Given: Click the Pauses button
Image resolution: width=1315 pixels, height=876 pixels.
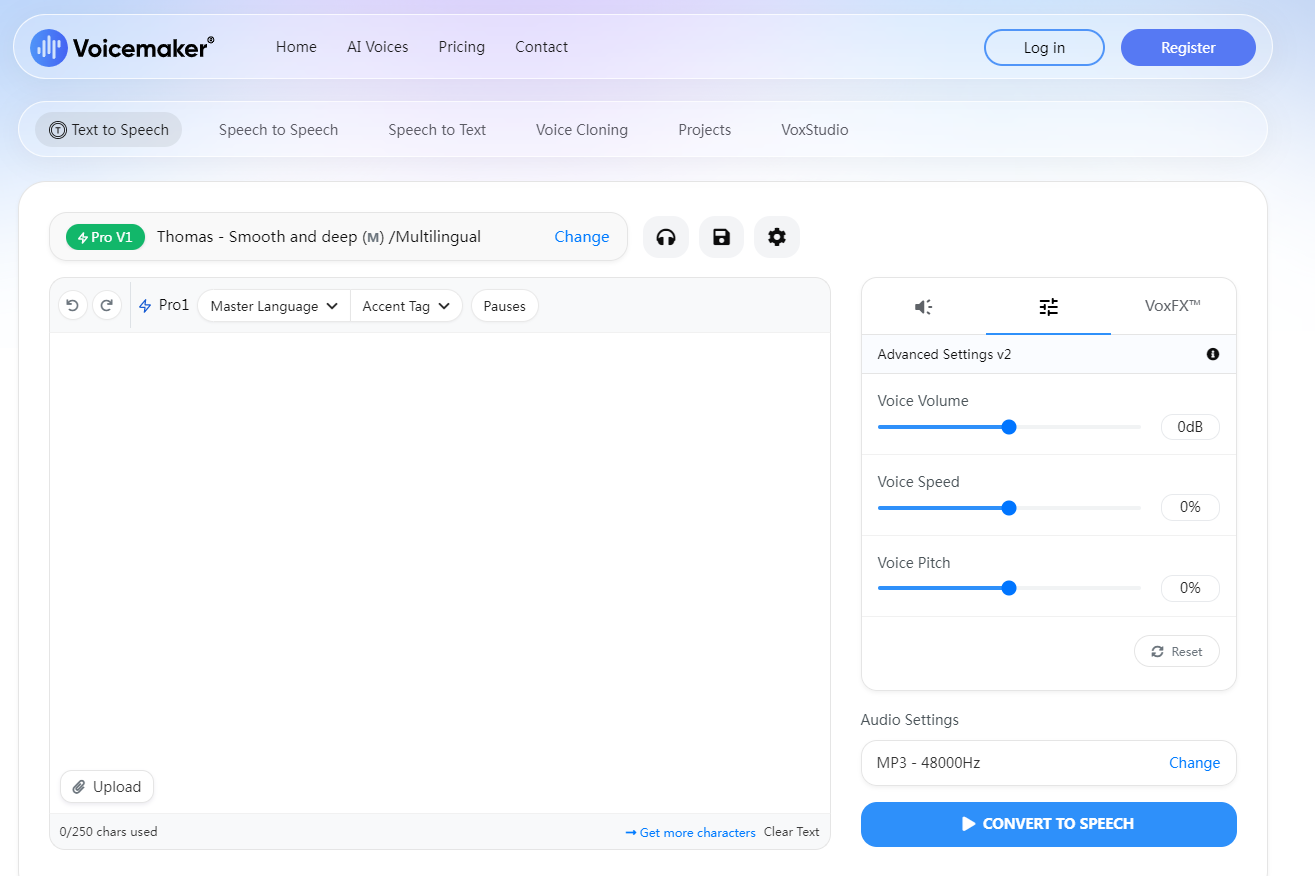Looking at the screenshot, I should (505, 306).
